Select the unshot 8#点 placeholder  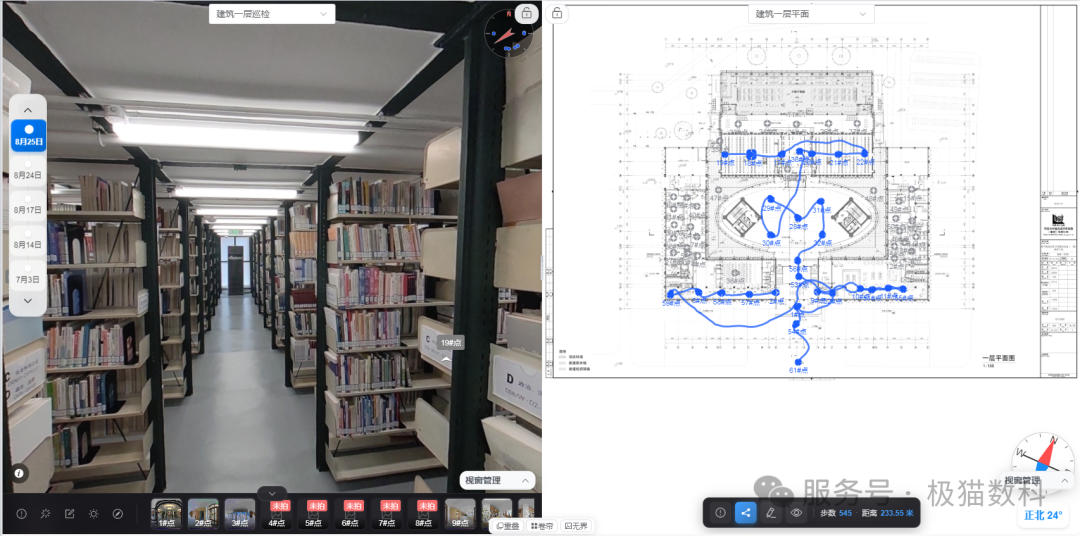426,514
